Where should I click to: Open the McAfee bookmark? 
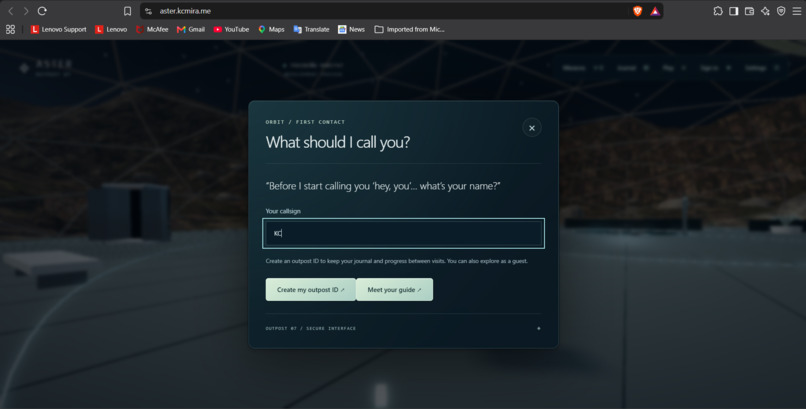pyautogui.click(x=152, y=29)
